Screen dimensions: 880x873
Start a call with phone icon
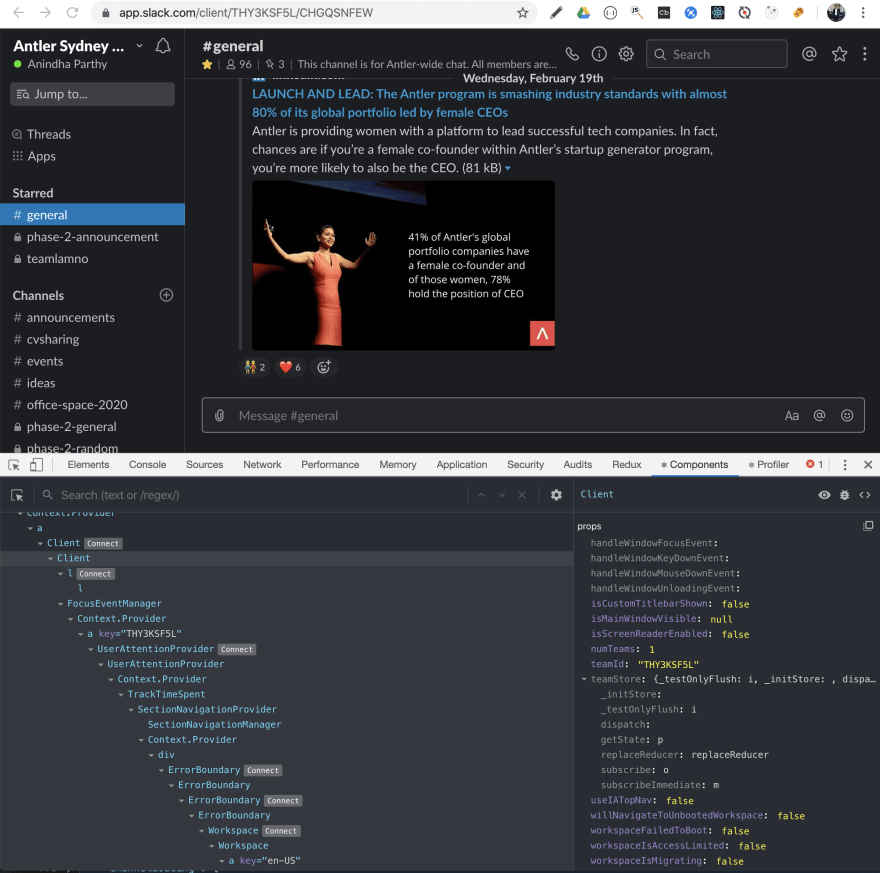click(572, 54)
